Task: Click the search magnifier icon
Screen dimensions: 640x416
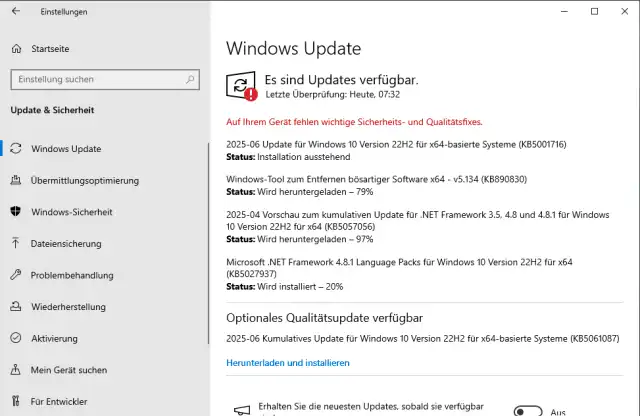Action: [190, 79]
